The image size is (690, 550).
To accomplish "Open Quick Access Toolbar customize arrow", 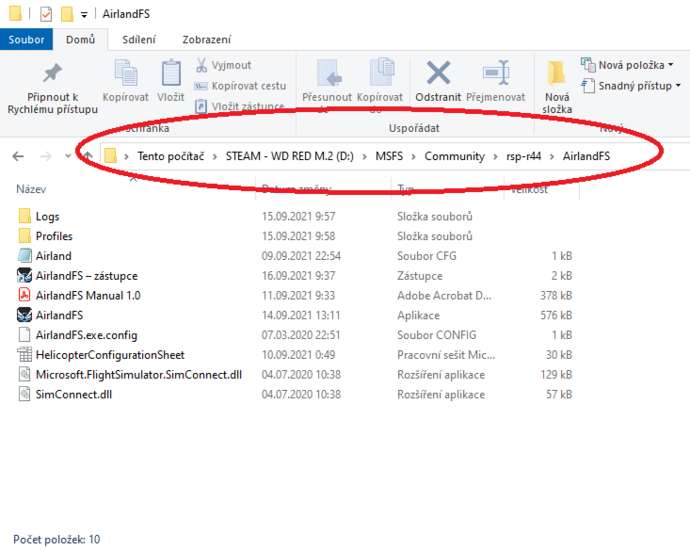I will coord(84,15).
